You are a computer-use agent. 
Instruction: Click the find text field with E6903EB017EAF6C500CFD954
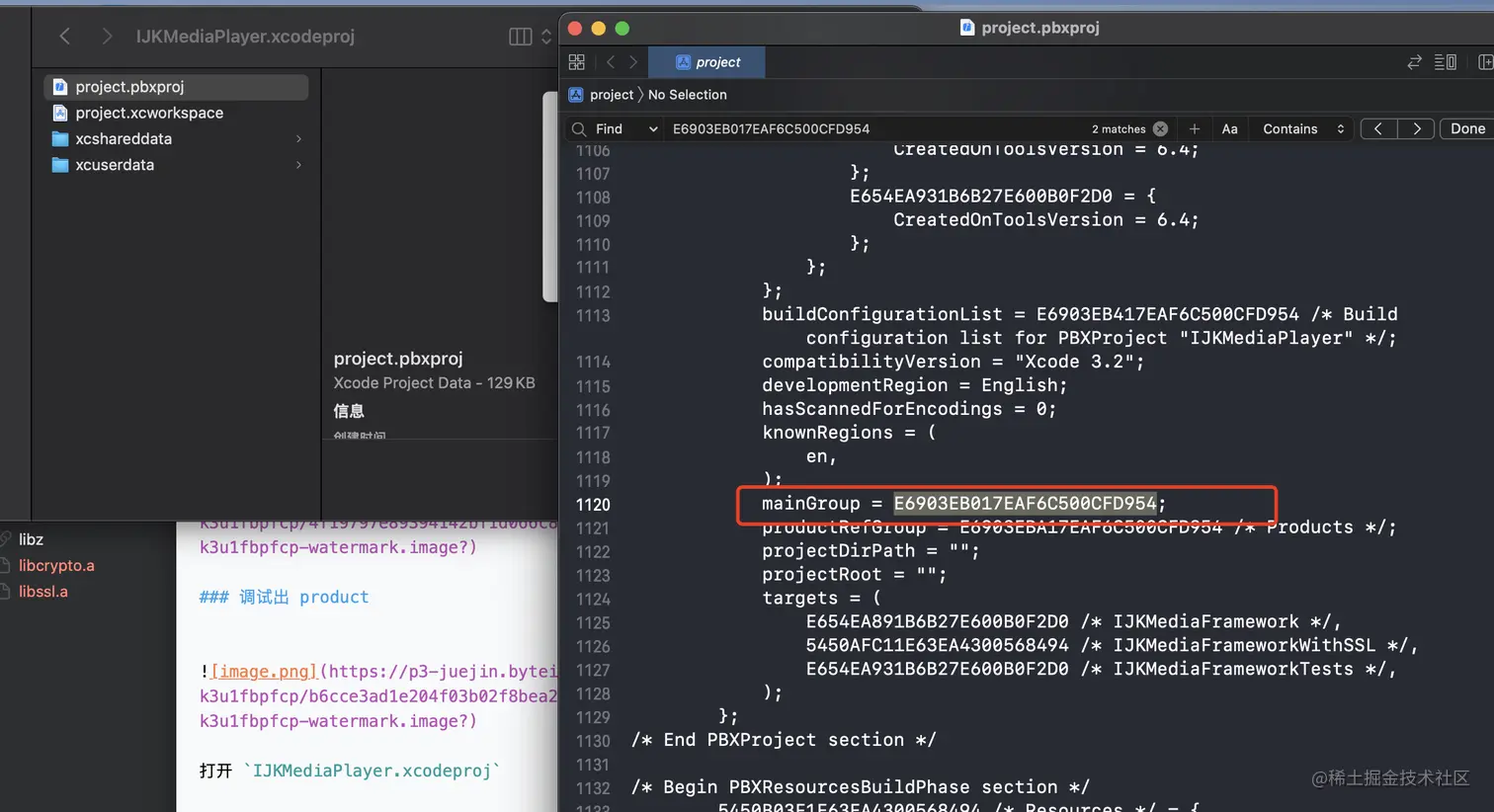tap(771, 129)
